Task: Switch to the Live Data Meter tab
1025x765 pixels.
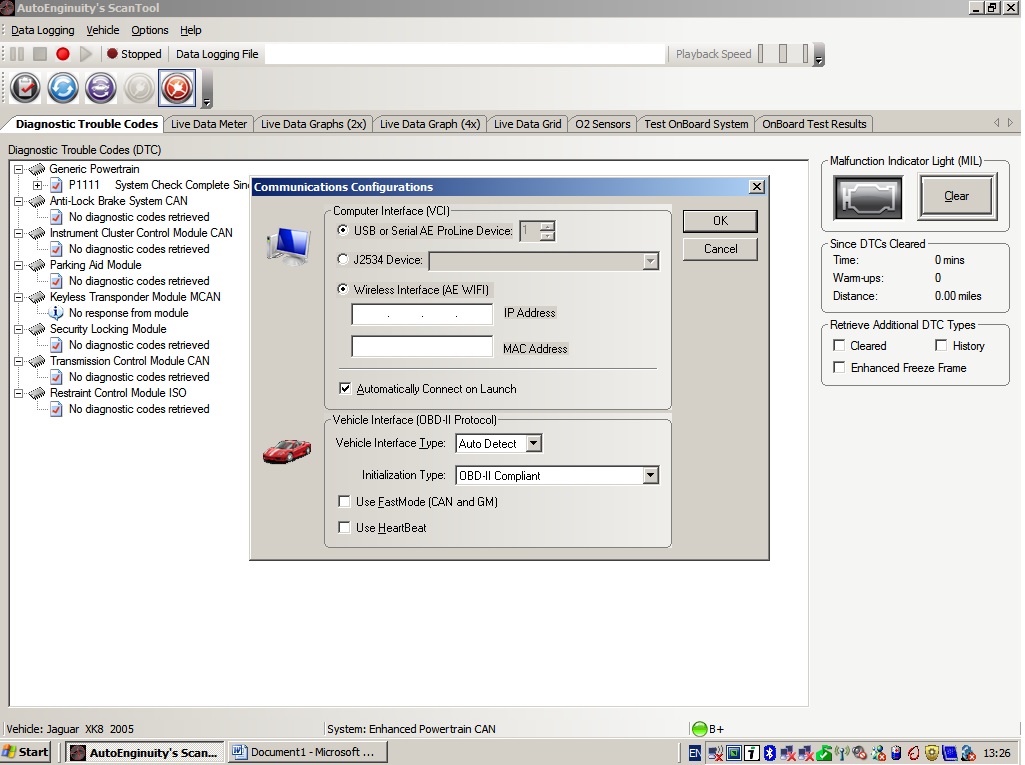Action: pos(209,124)
